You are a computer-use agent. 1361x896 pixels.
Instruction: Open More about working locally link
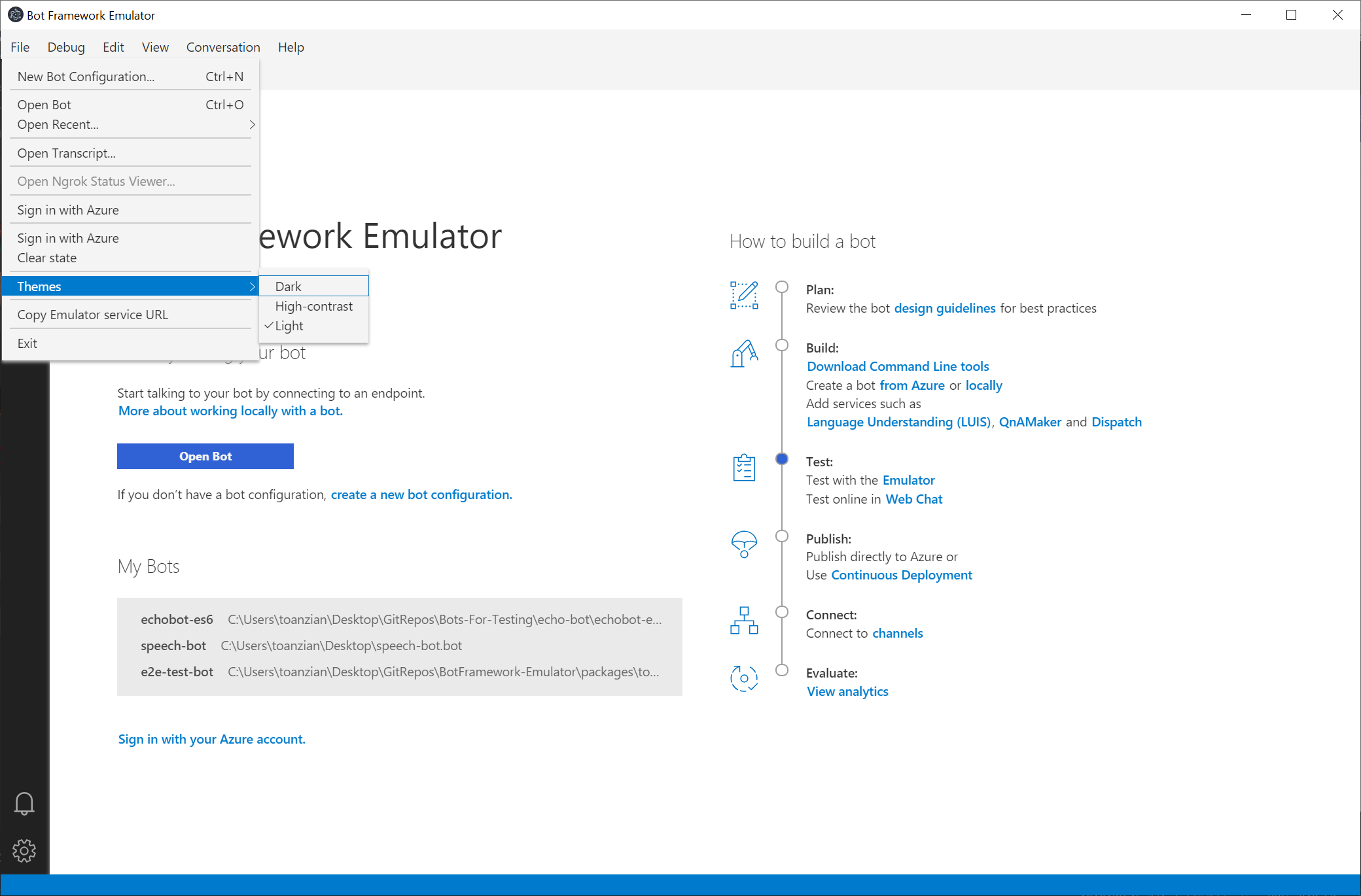pyautogui.click(x=230, y=411)
